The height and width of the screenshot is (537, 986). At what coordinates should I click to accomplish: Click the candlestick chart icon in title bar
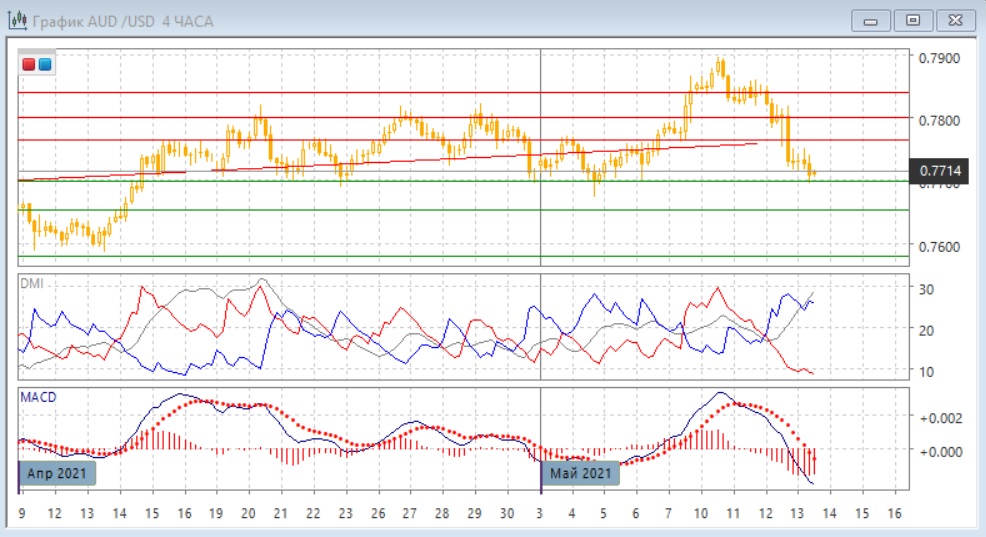[x=17, y=20]
